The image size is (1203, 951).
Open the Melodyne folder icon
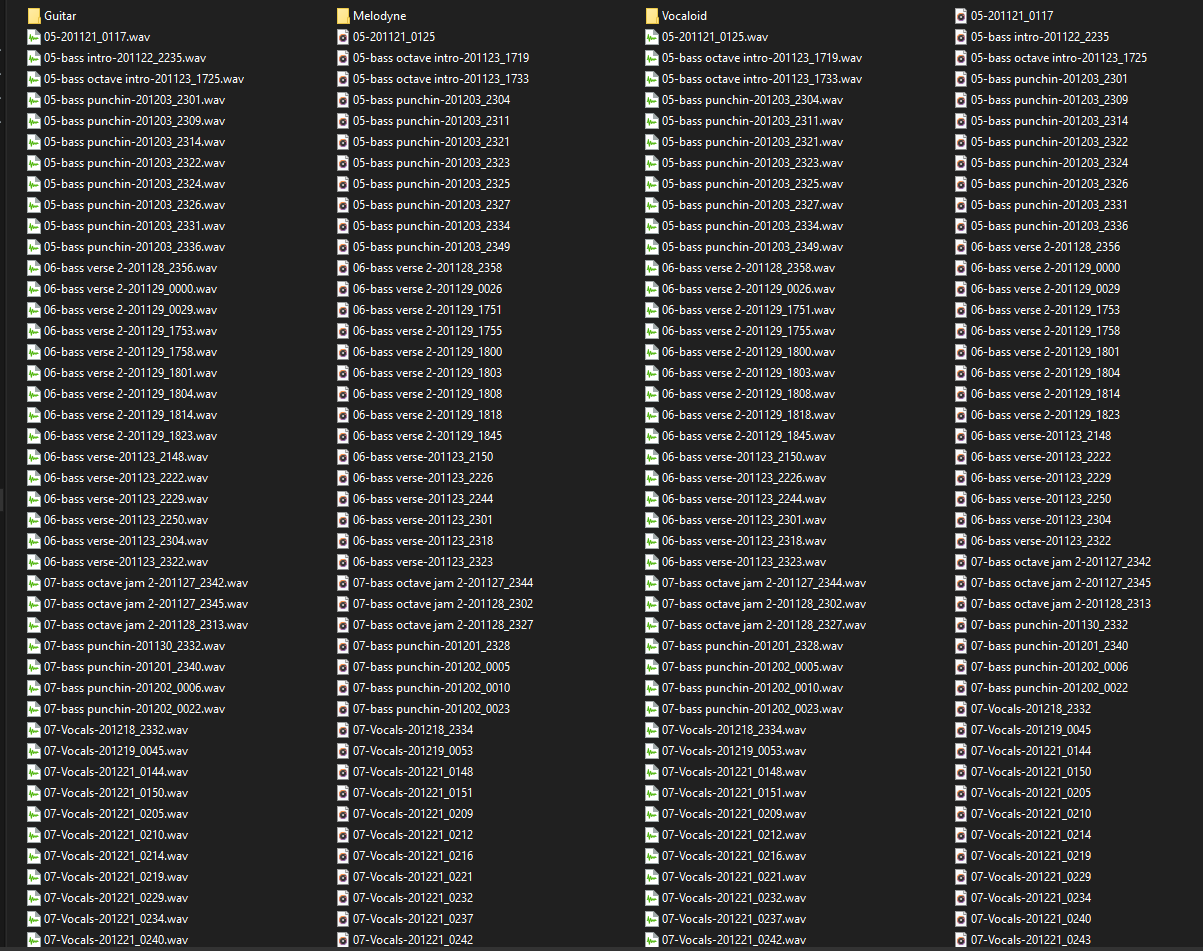(x=343, y=16)
